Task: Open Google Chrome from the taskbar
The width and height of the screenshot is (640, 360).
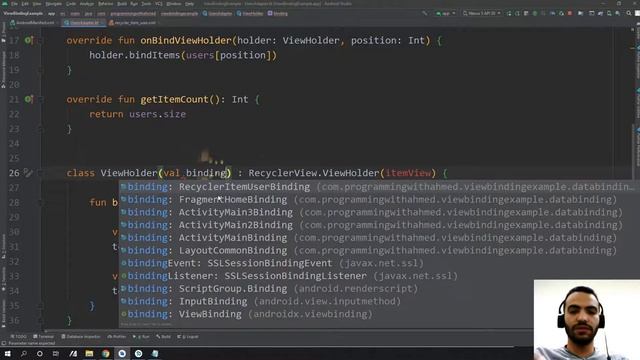Action: (106, 353)
